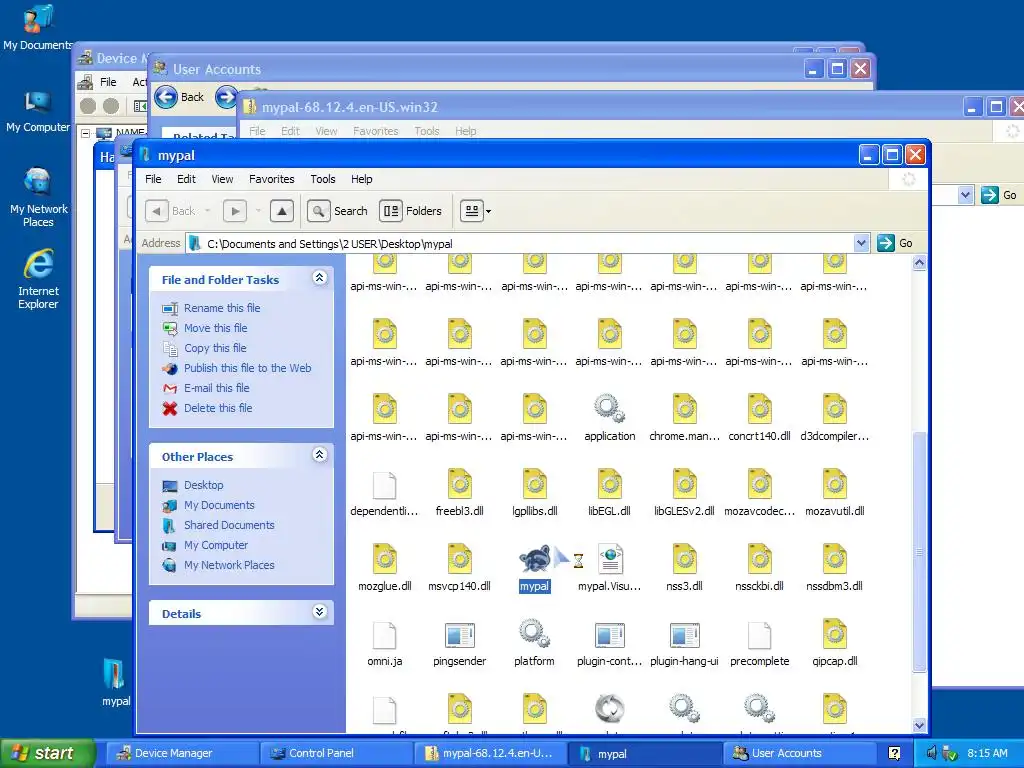The image size is (1024, 768).
Task: Collapse the Other Places panel
Action: (319, 455)
